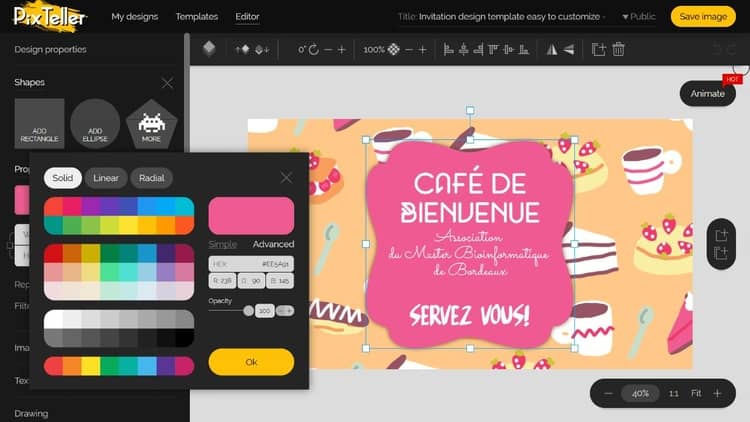
Task: Add a rectangle shape
Action: pyautogui.click(x=39, y=124)
